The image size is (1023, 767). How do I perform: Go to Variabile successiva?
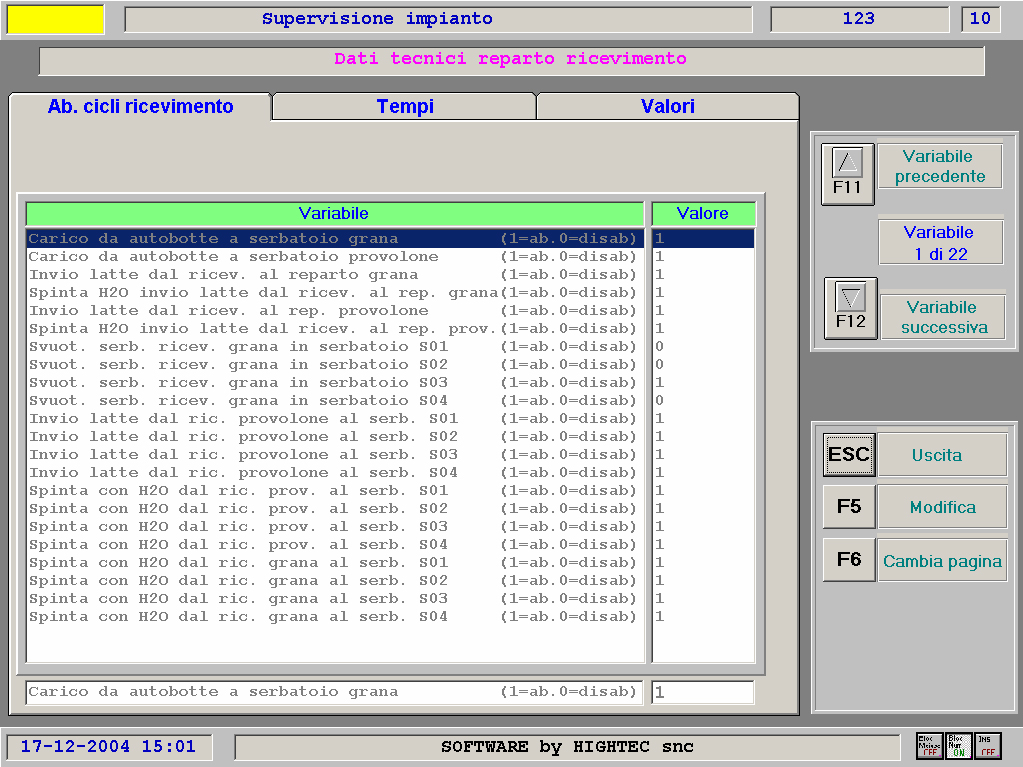tap(943, 317)
